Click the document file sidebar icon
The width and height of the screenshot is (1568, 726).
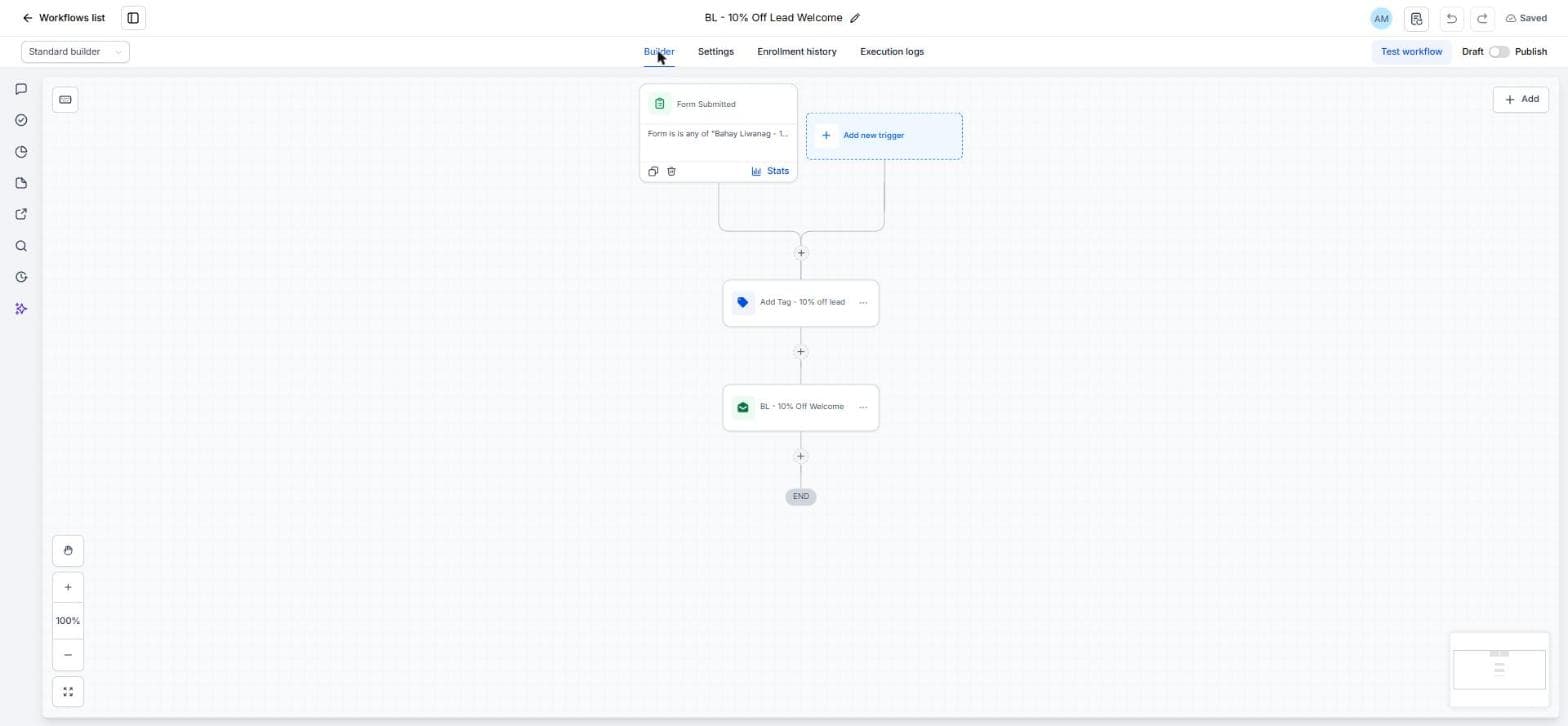click(x=21, y=183)
